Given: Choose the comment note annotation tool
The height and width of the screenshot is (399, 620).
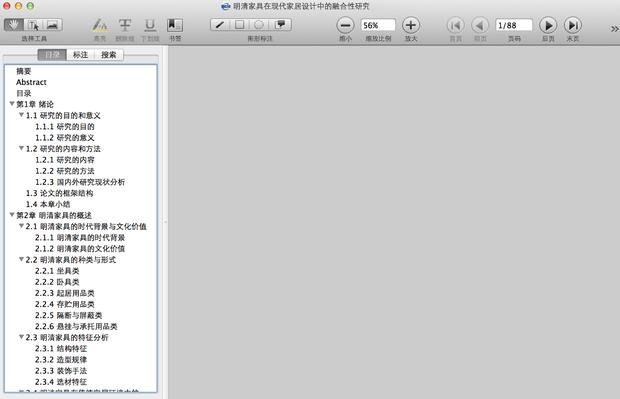Looking at the screenshot, I should click(x=281, y=25).
